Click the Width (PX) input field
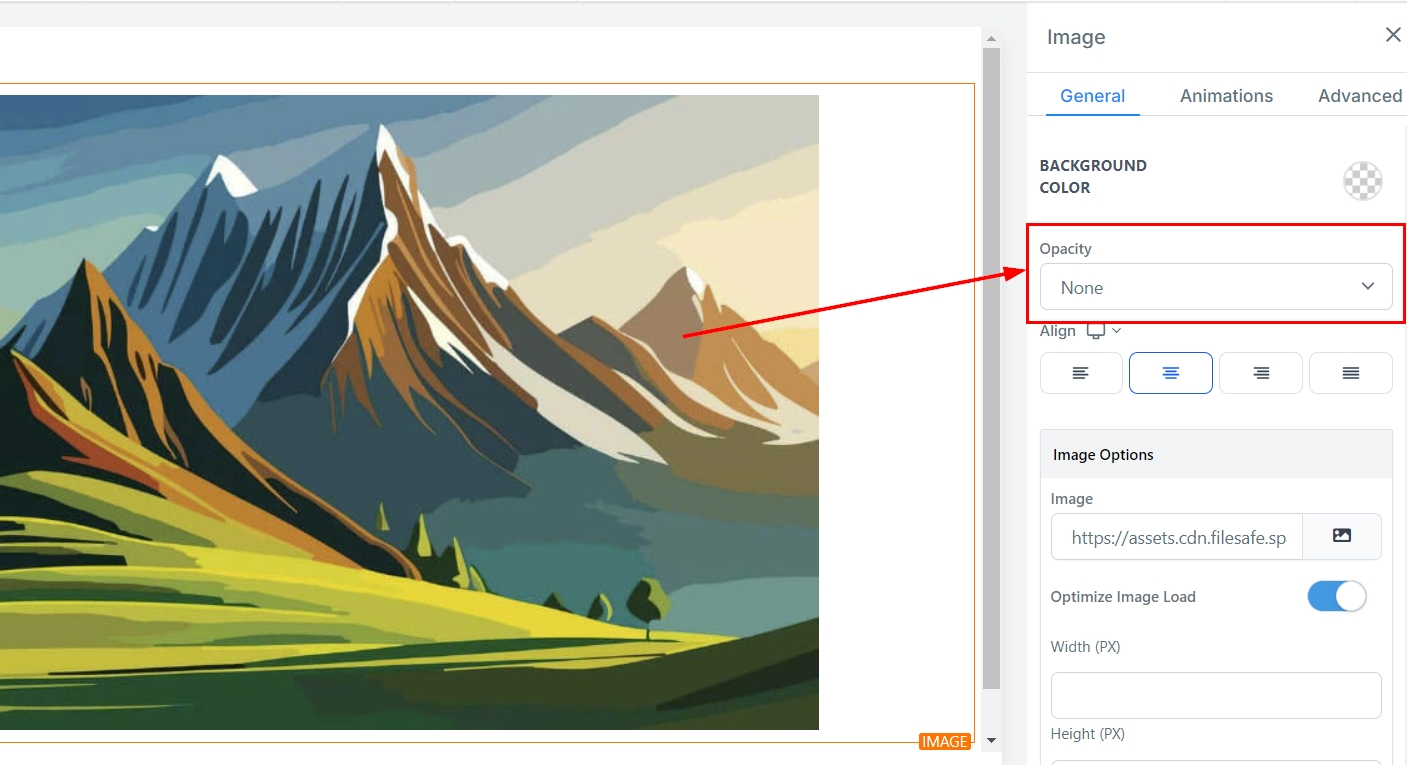This screenshot has width=1407, height=765. pyautogui.click(x=1216, y=695)
